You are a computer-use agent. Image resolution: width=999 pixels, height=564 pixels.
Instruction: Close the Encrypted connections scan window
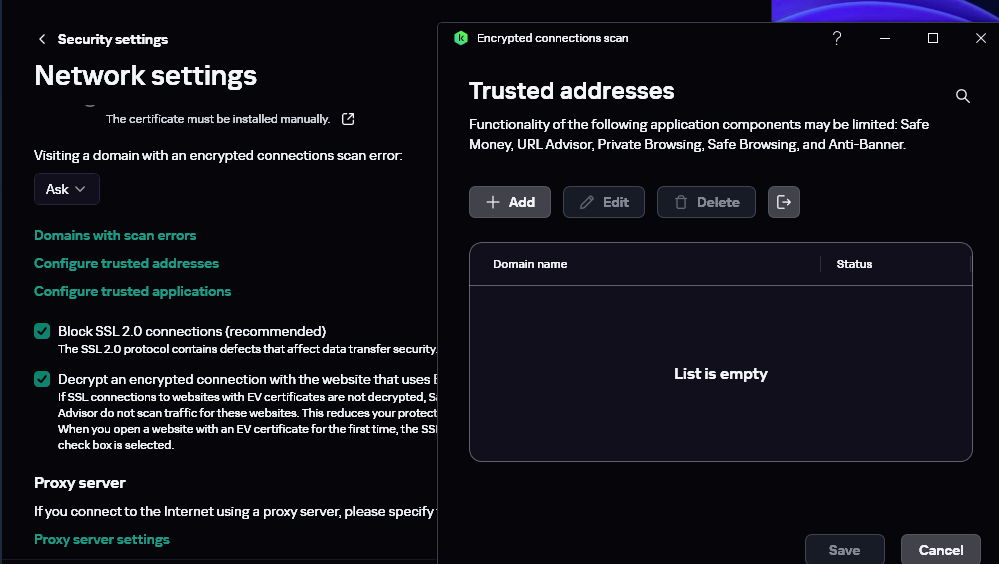click(x=980, y=38)
